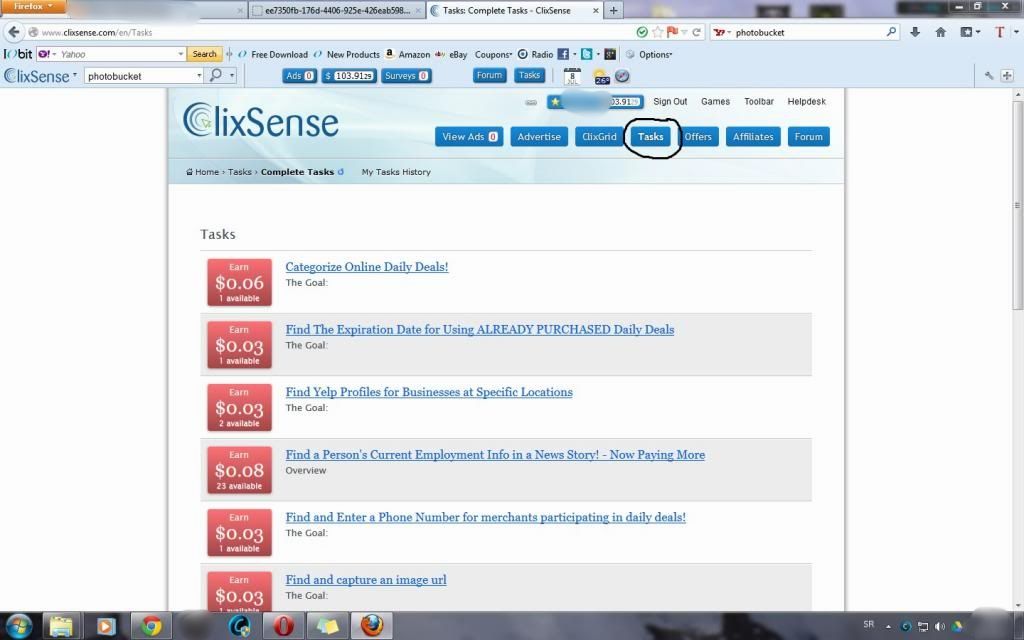Click the calendar icon in ClixSense toolbar
1024x640 pixels.
572,76
